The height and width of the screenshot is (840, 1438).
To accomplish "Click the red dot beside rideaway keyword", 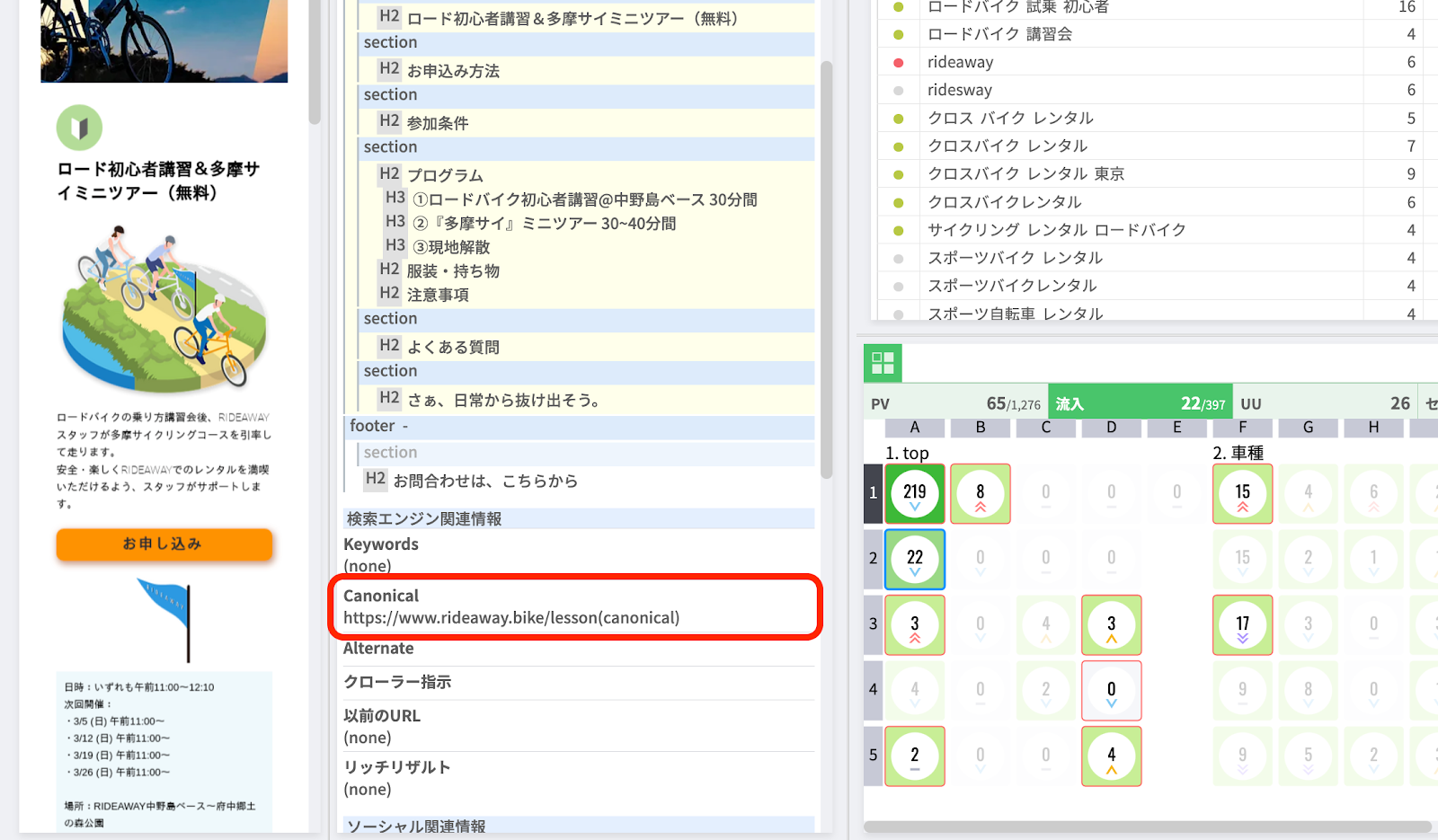I will tap(898, 62).
